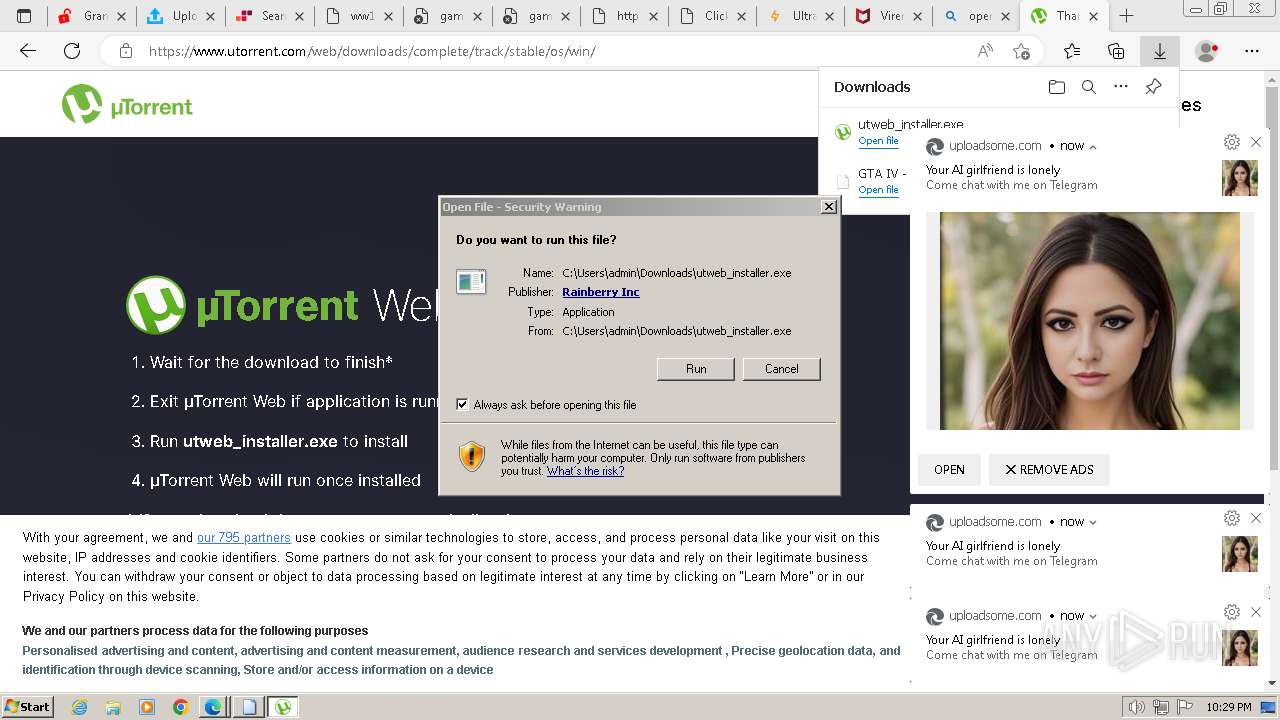This screenshot has width=1280, height=720.
Task: Switch to the Gran browser tab
Action: point(91,16)
